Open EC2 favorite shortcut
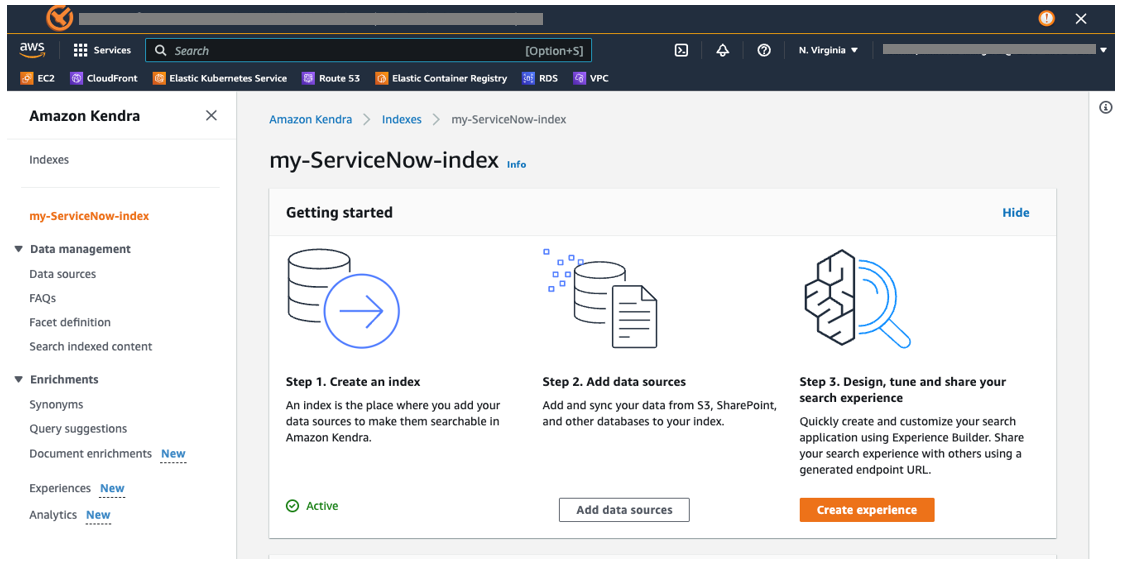Screen dimensions: 1124x573 click(37, 78)
